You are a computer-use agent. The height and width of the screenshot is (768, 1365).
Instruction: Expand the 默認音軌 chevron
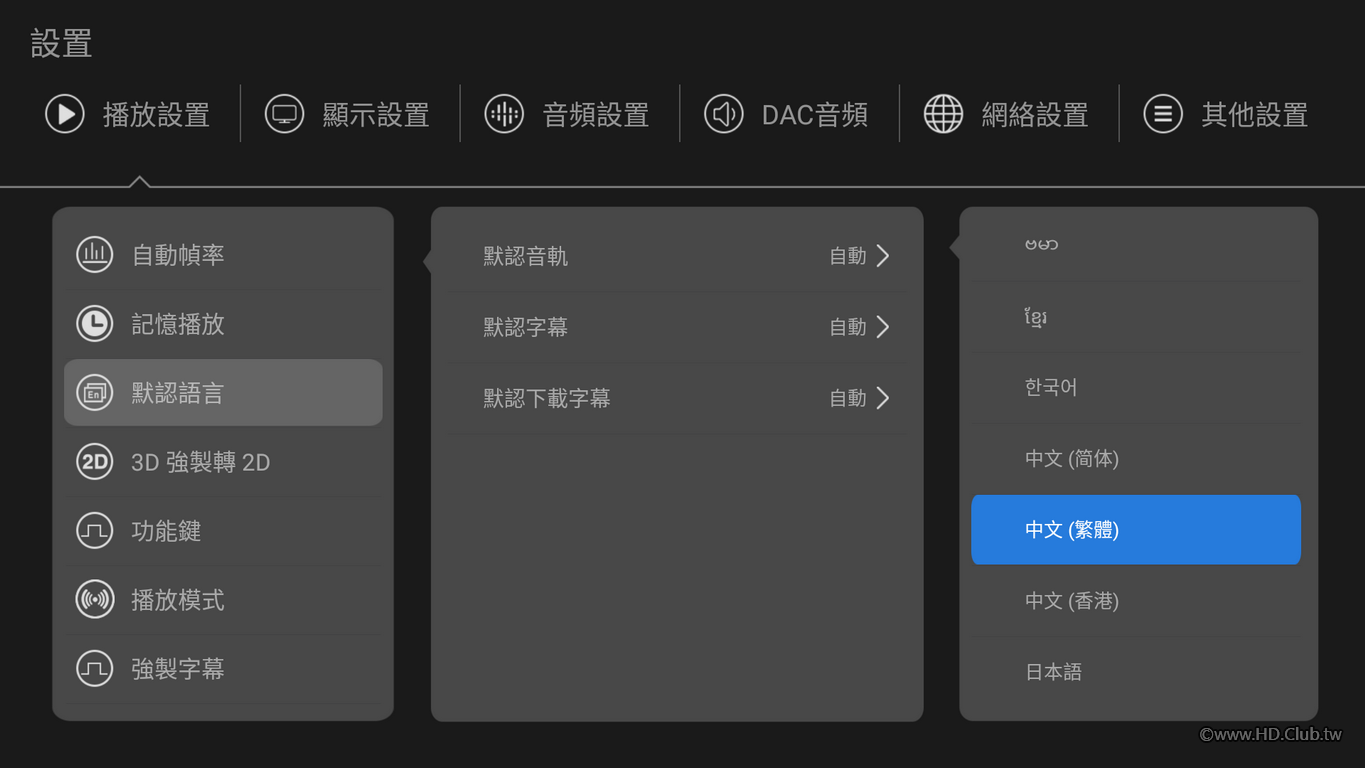(x=883, y=256)
